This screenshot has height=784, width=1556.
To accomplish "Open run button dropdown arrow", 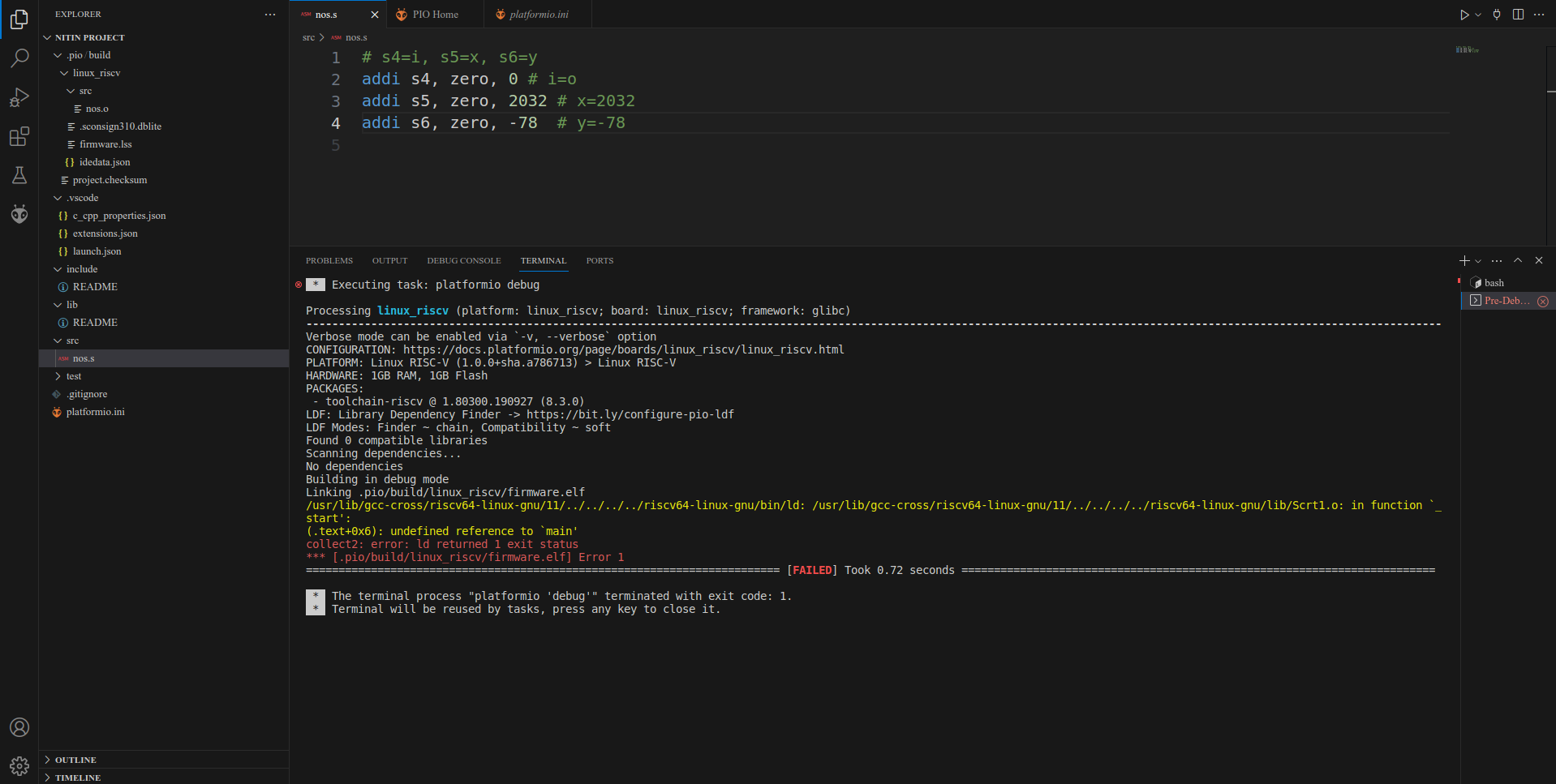I will tap(1478, 15).
